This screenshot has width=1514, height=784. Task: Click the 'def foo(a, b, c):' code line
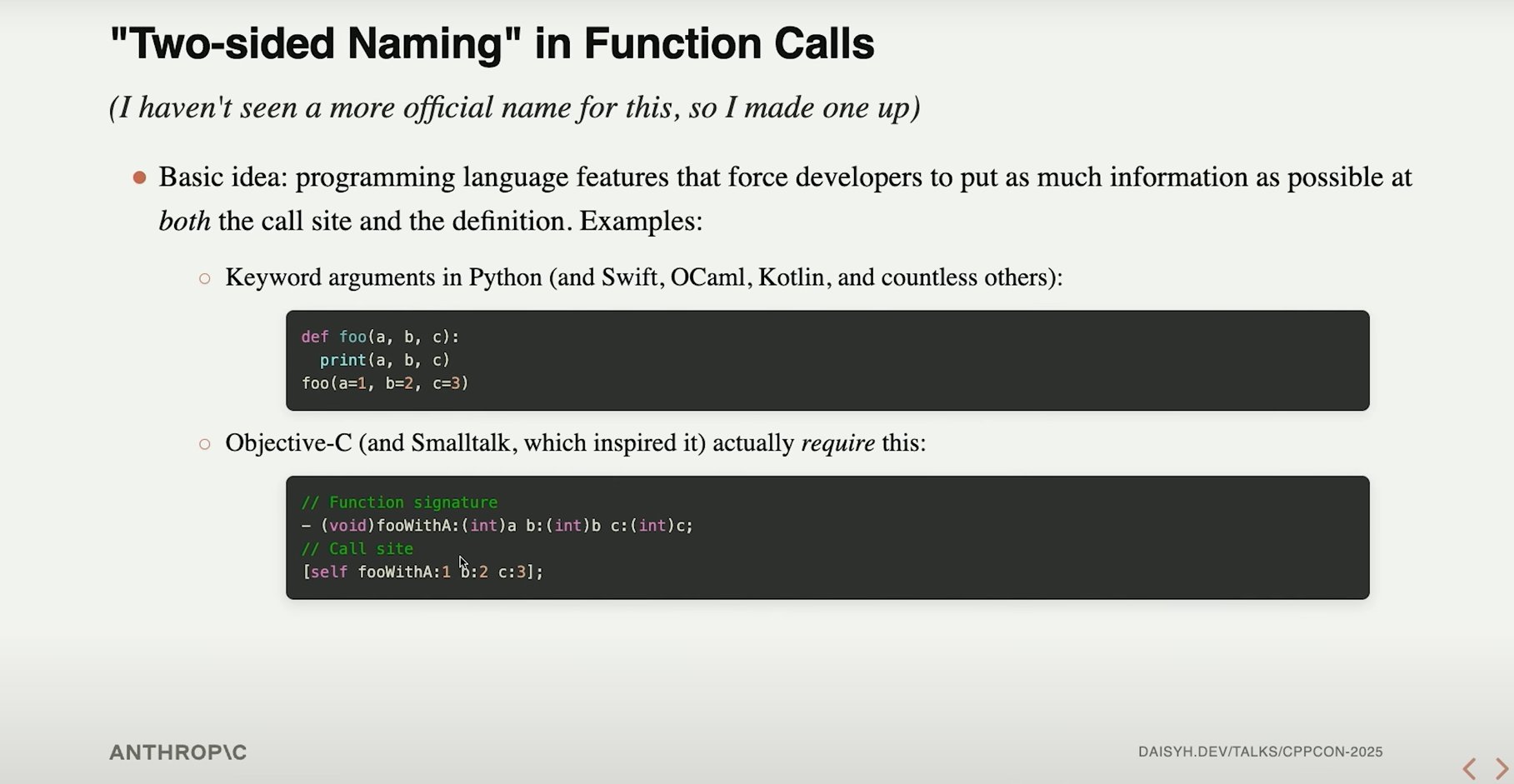[380, 337]
